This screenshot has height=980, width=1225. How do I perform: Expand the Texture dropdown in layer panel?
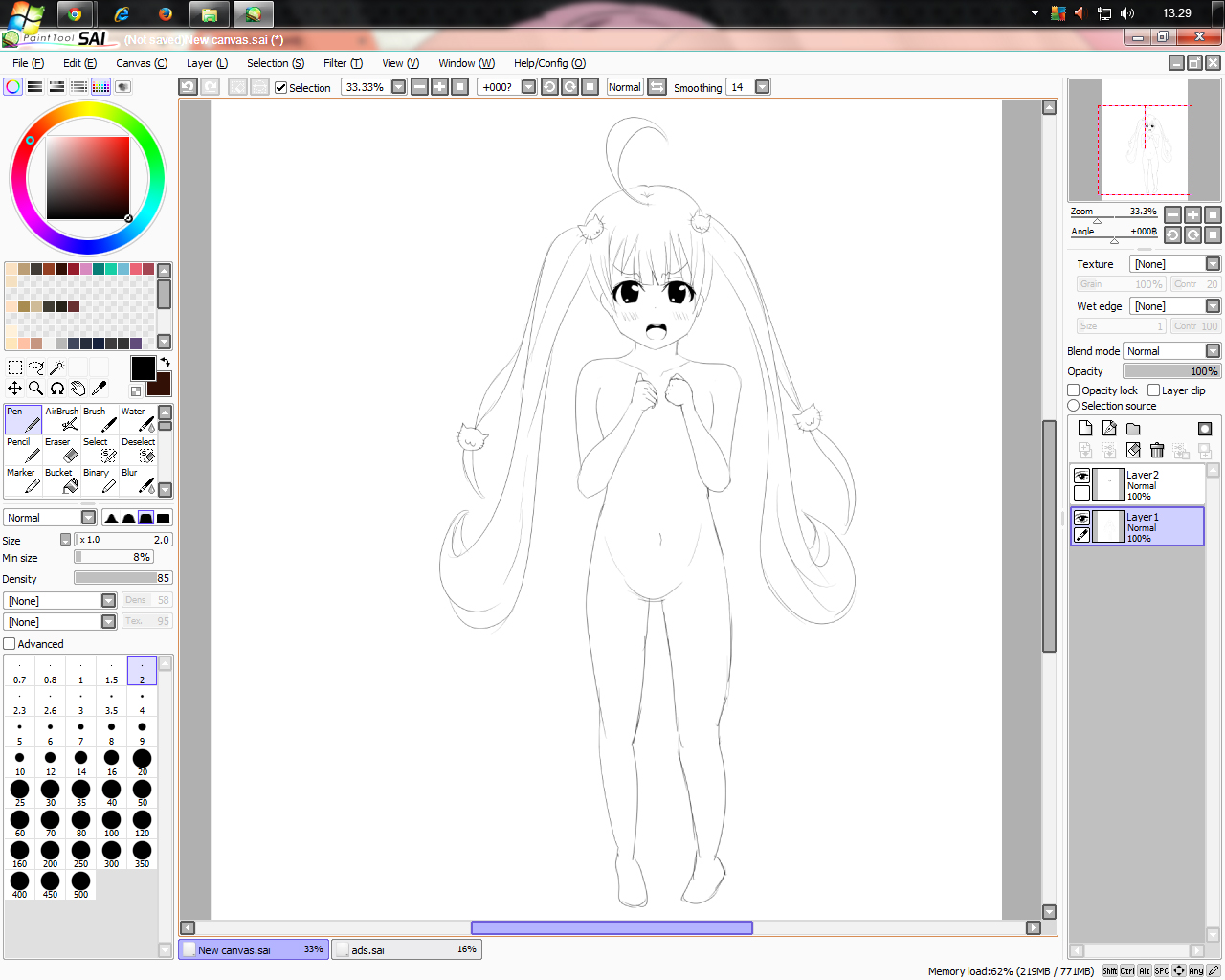[x=1175, y=264]
